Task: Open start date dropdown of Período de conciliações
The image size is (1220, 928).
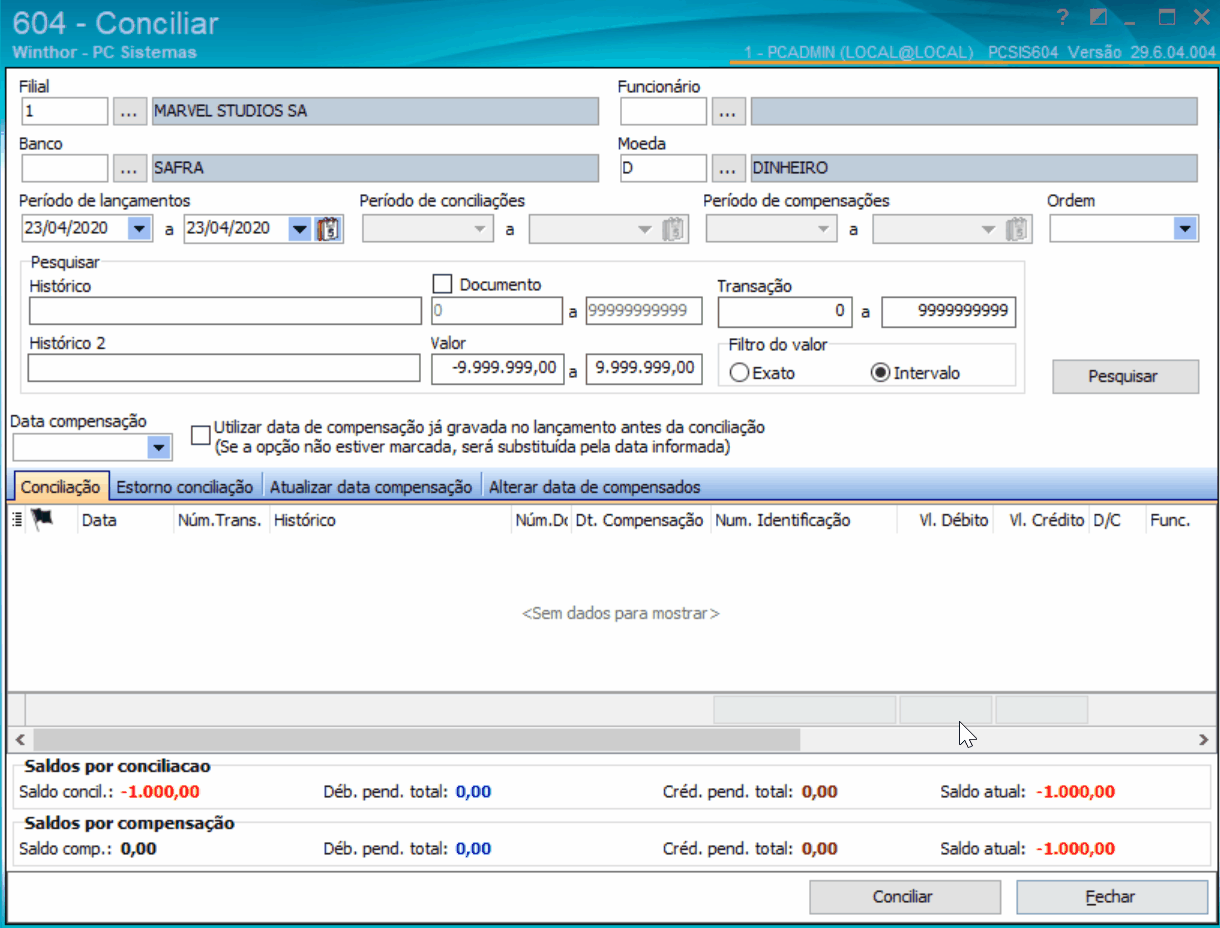Action: tap(479, 229)
